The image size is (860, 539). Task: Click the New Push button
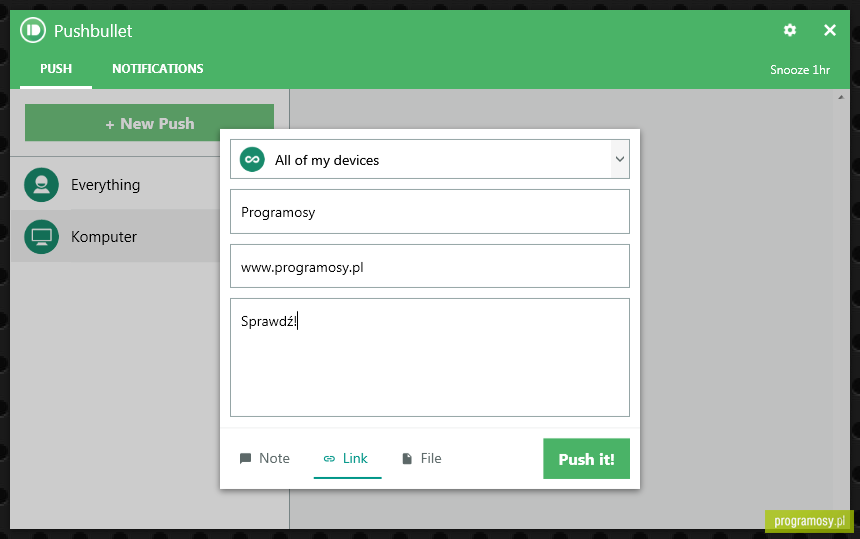click(x=149, y=123)
